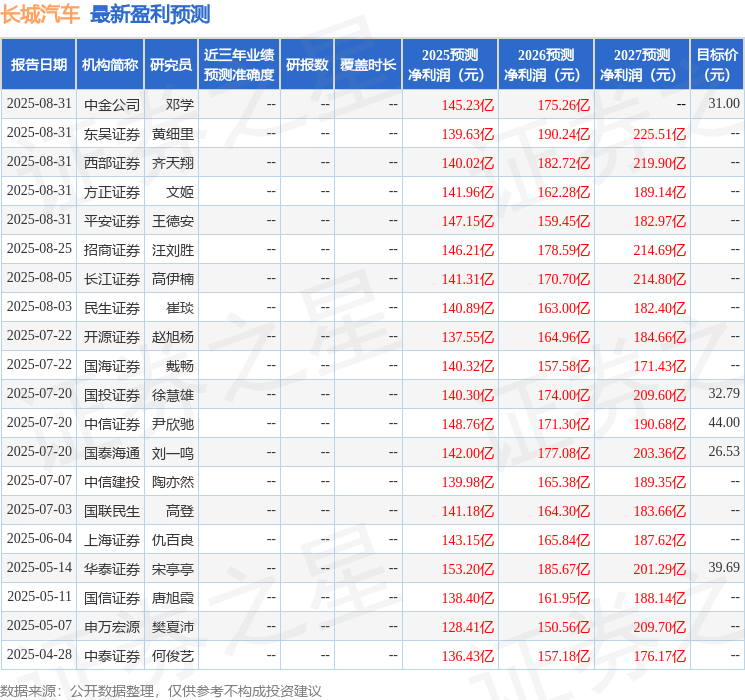Click the 研报数 column header
This screenshot has height=700, width=745.
click(x=307, y=64)
